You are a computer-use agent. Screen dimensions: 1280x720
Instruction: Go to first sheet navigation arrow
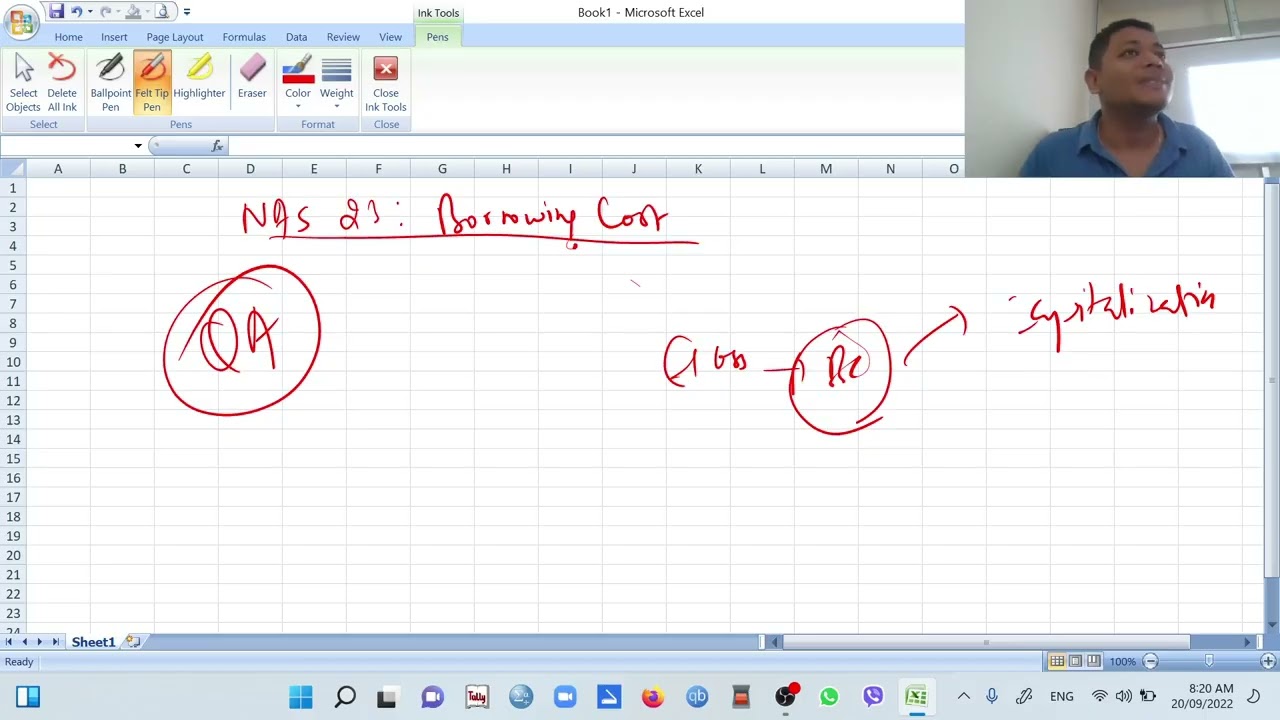click(10, 642)
